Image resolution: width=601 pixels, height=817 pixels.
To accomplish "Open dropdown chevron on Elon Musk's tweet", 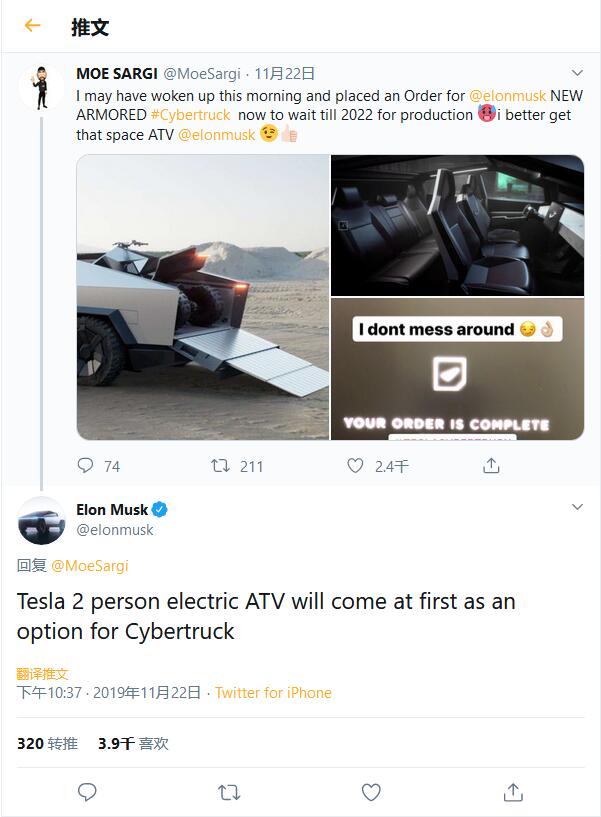I will click(x=577, y=508).
